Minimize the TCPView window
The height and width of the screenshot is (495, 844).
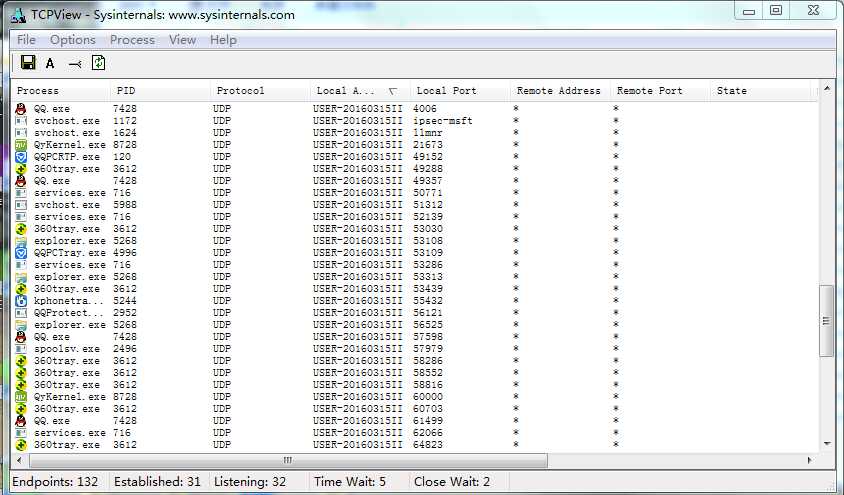[x=749, y=11]
